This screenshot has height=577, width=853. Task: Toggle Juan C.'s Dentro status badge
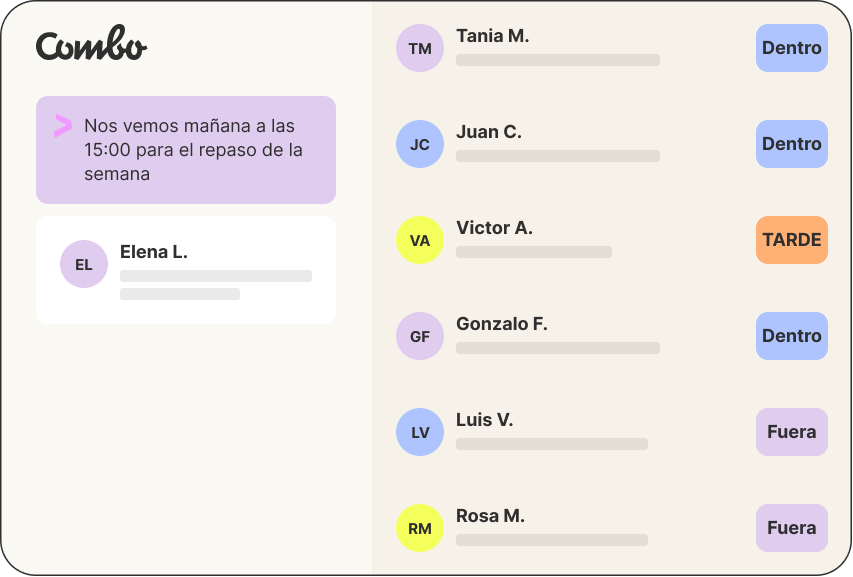[791, 144]
